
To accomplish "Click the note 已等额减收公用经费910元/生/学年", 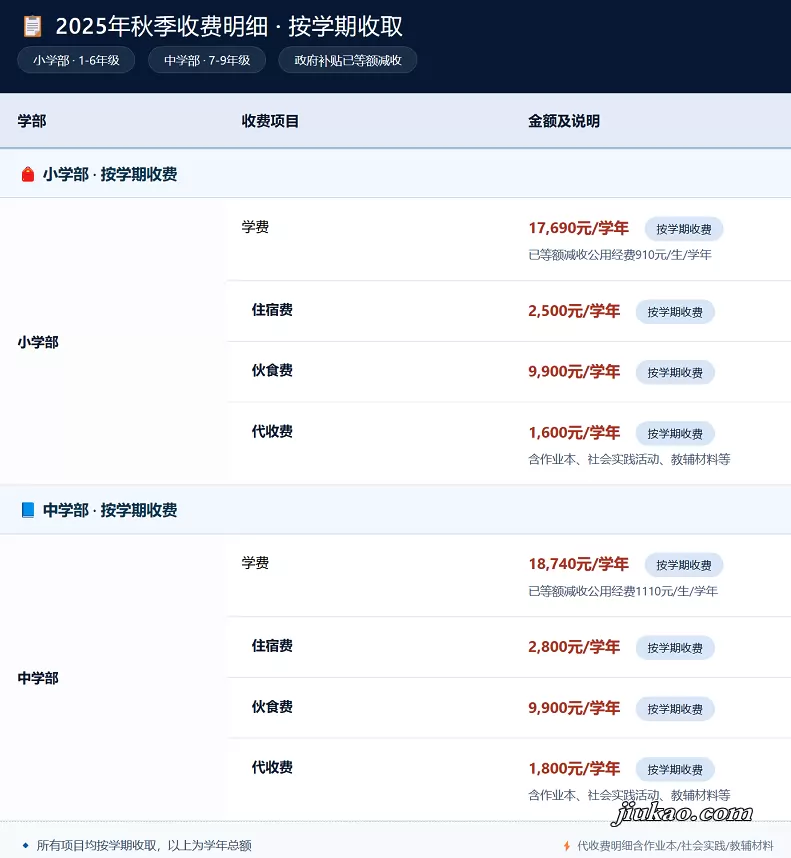I will tap(620, 255).
